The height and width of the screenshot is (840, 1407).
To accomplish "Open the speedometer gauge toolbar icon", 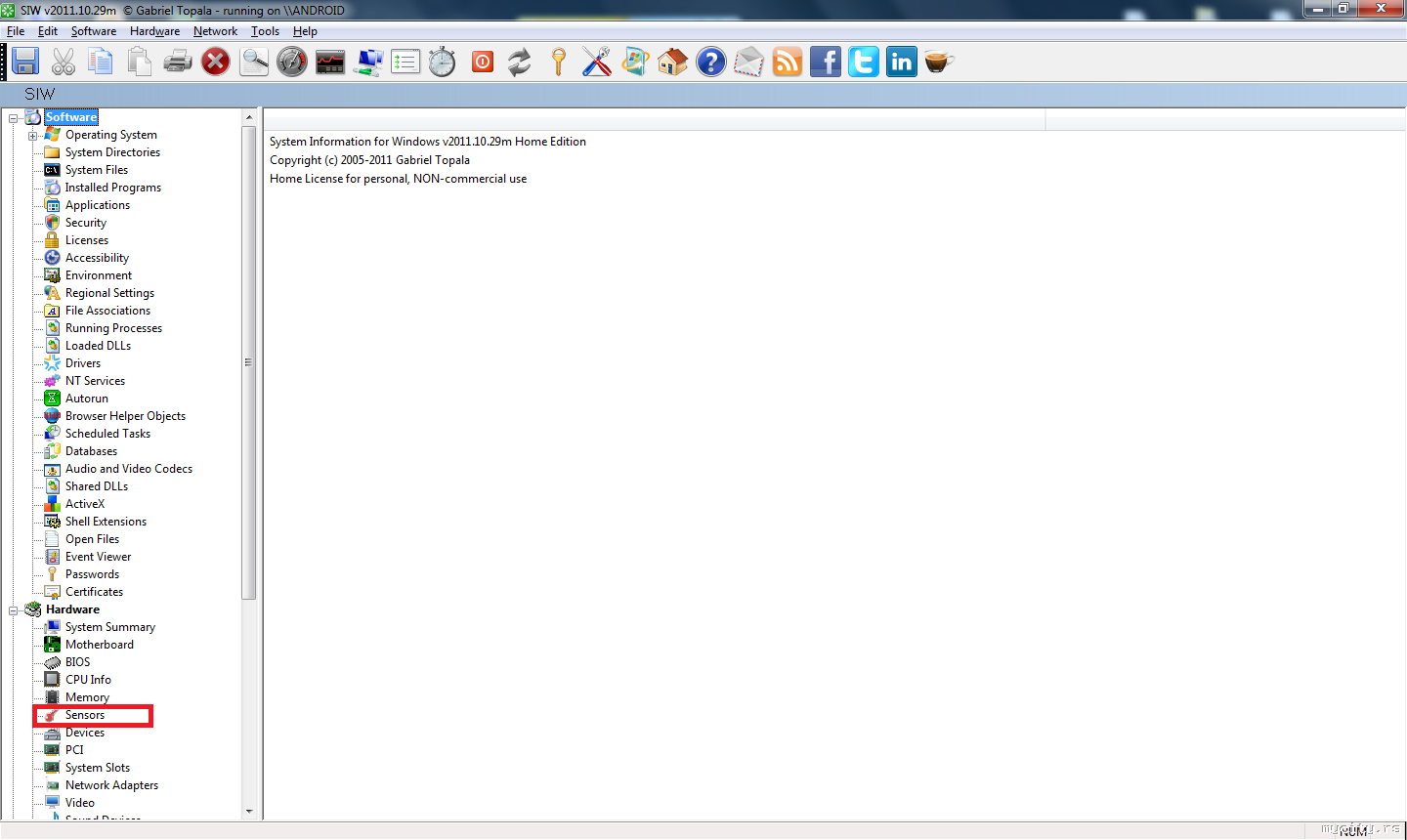I will point(292,62).
